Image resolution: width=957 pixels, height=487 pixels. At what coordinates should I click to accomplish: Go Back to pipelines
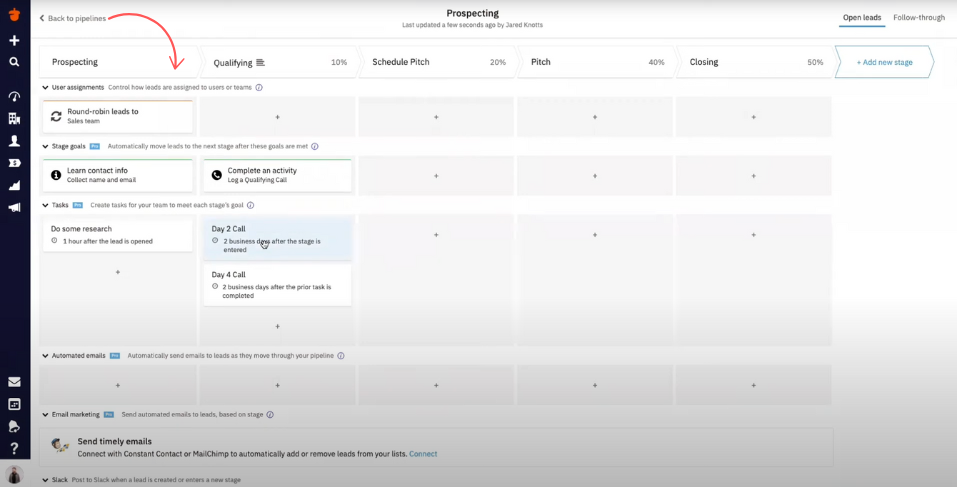point(73,18)
